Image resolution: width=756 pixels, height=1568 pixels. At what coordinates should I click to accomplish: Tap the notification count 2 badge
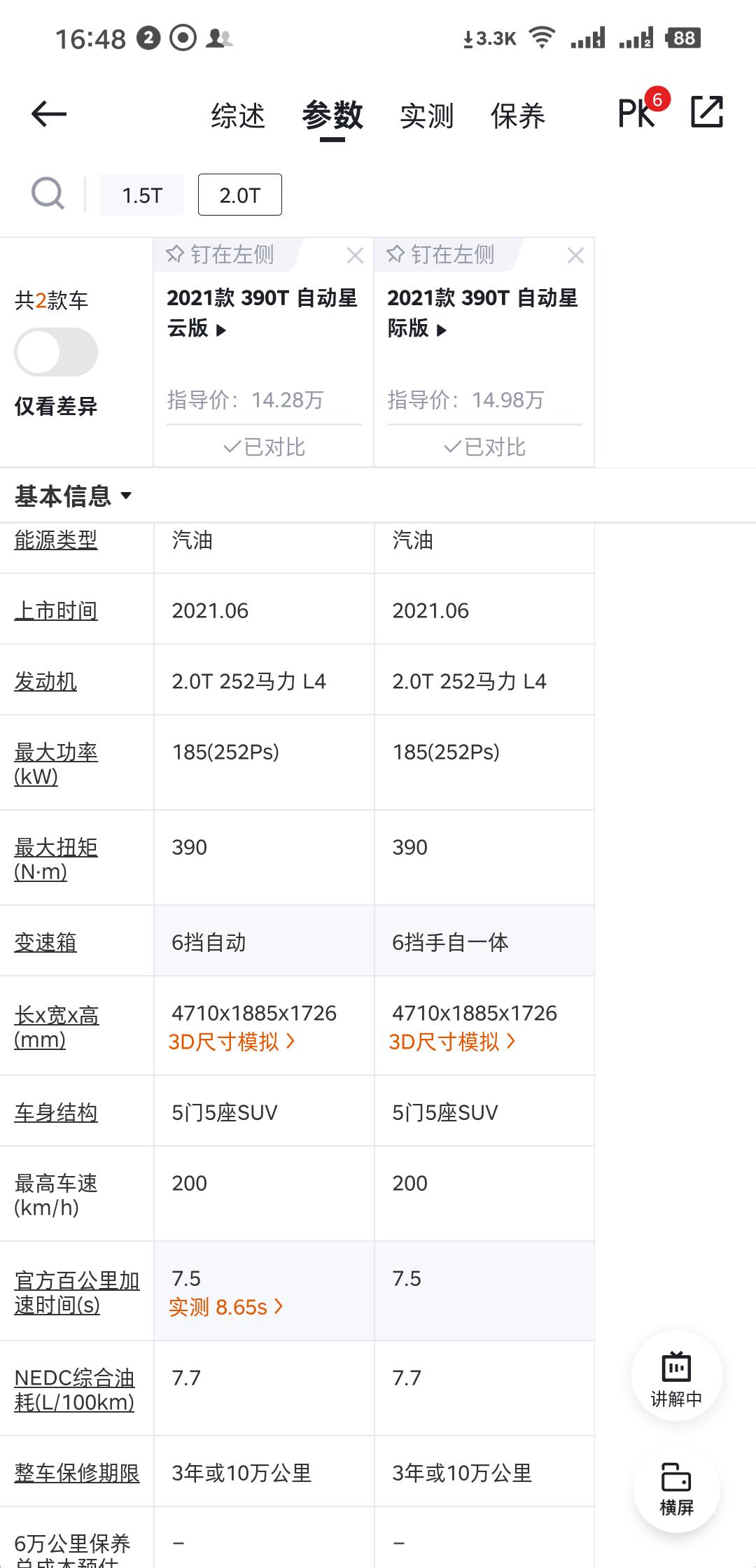pos(148,38)
